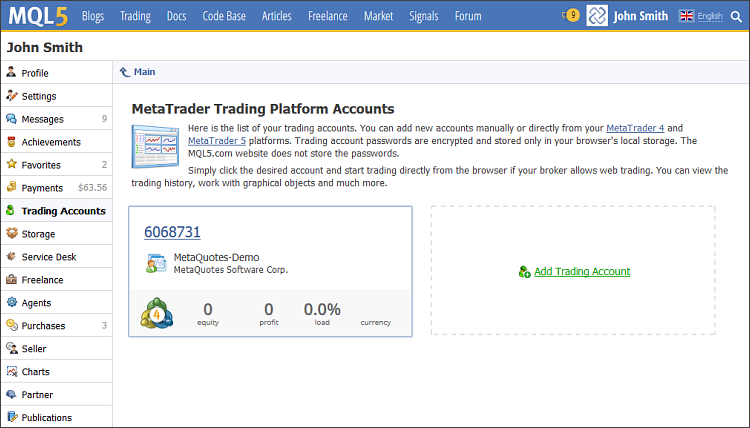
Task: Open Favorites in the sidebar
Action: [56, 165]
